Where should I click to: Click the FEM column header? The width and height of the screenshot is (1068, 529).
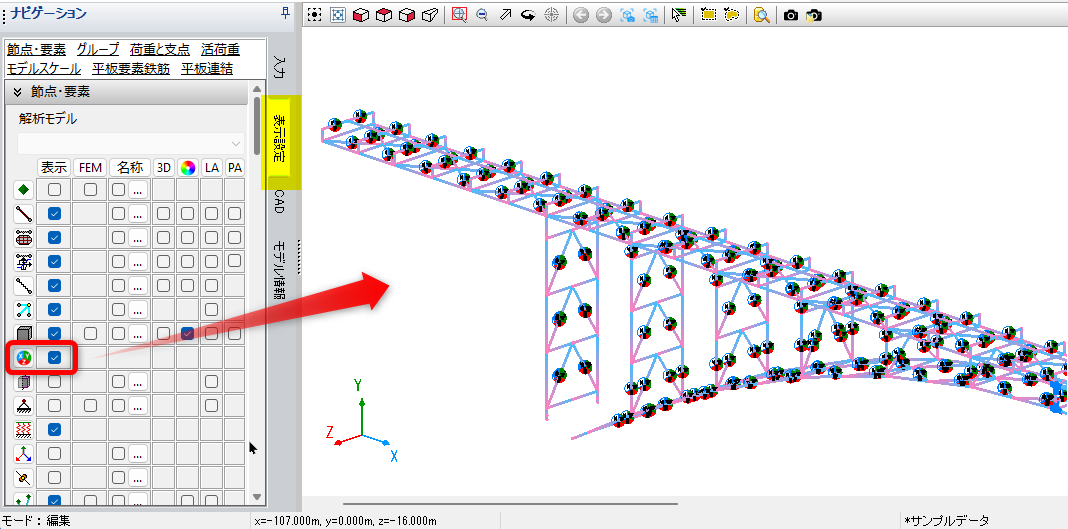90,167
